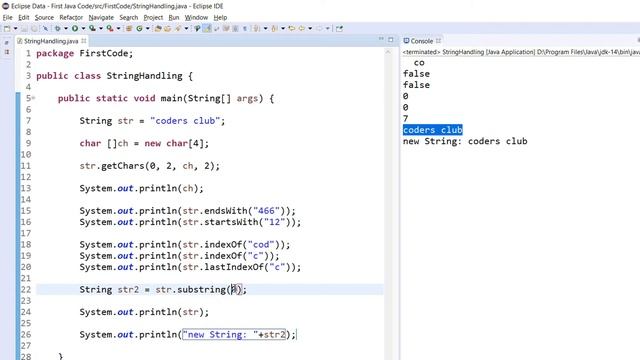Click the indexOf("cod") statement
The height and width of the screenshot is (360, 640).
tap(185, 244)
